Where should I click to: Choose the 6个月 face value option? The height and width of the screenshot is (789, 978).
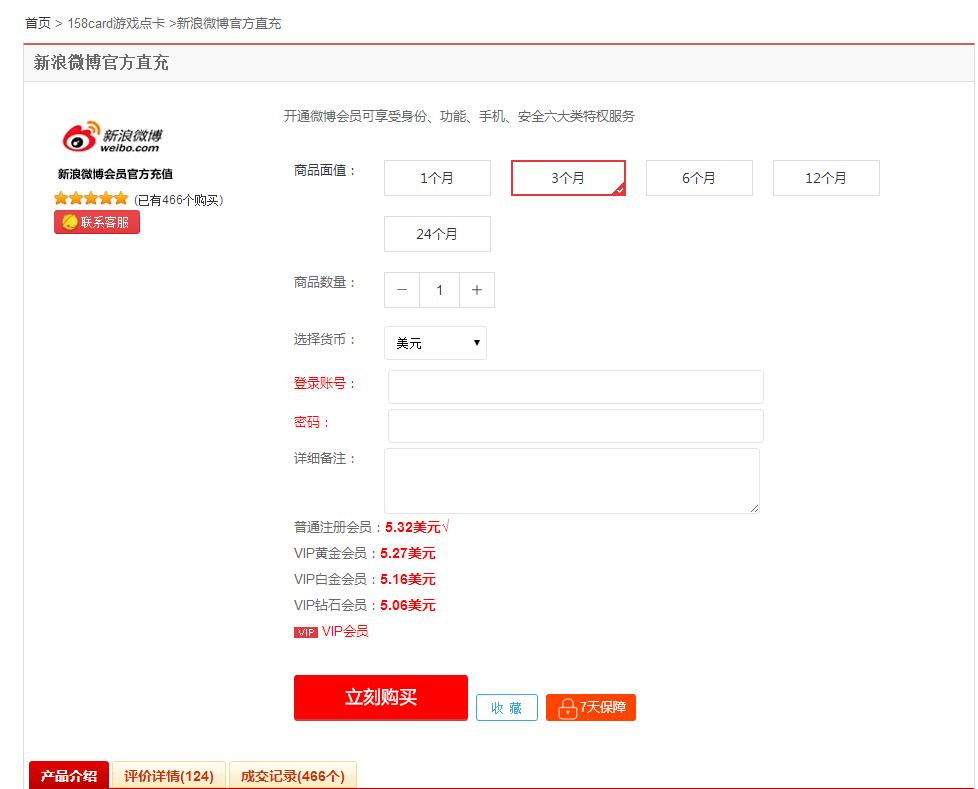699,178
